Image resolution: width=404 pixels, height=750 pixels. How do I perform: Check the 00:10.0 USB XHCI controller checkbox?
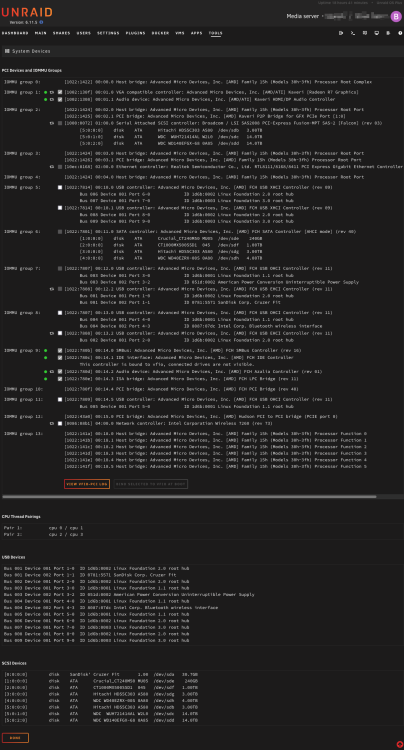coord(60,188)
